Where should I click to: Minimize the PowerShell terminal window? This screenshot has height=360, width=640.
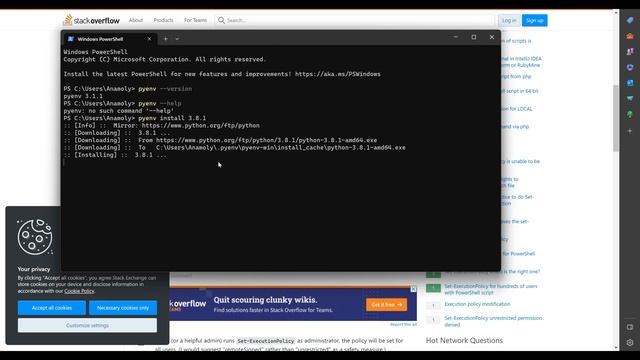click(x=456, y=37)
